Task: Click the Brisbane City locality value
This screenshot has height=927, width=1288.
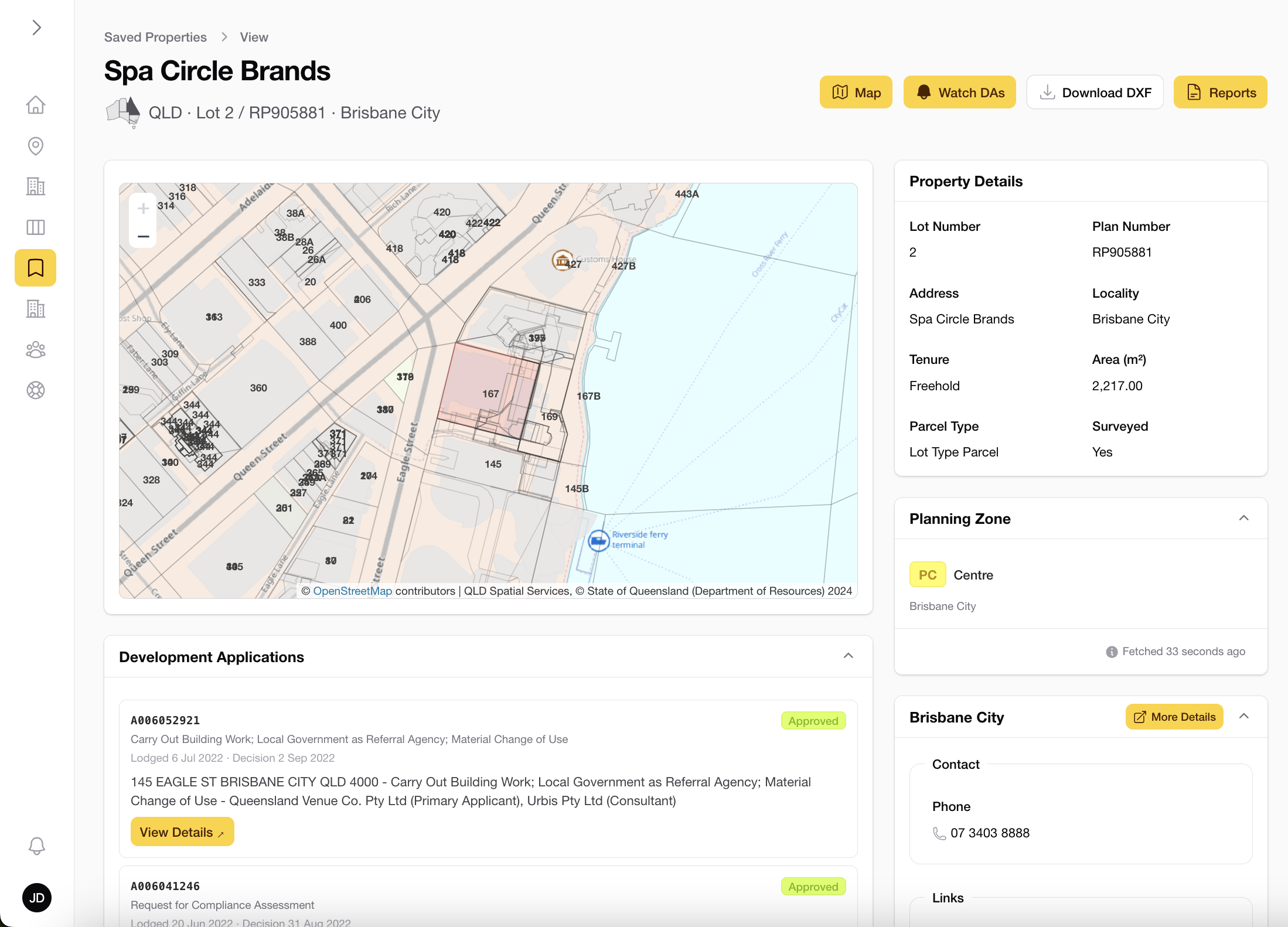Action: point(1130,319)
